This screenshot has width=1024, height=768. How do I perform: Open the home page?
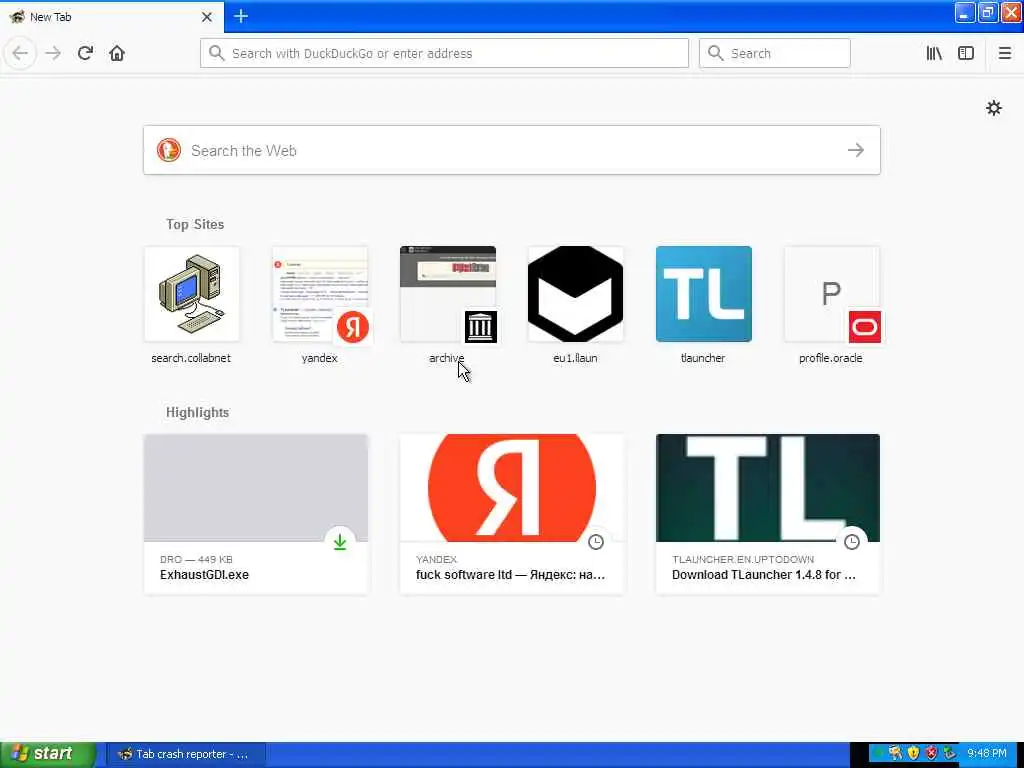(117, 53)
